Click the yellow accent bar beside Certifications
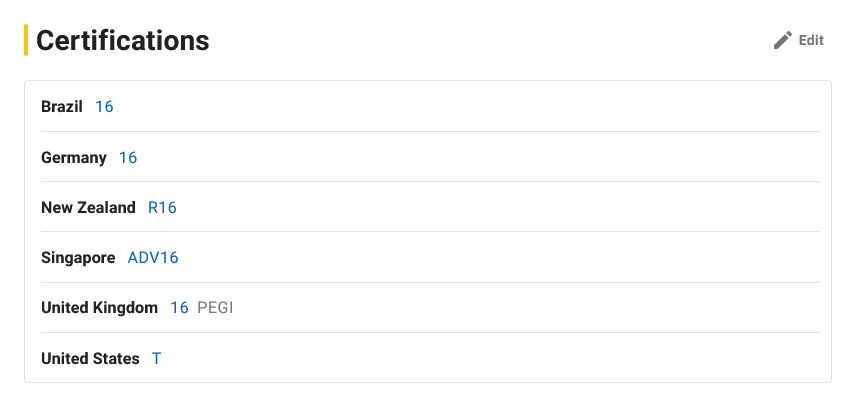Screen dimensions: 856x407 pyautogui.click(x=26, y=41)
